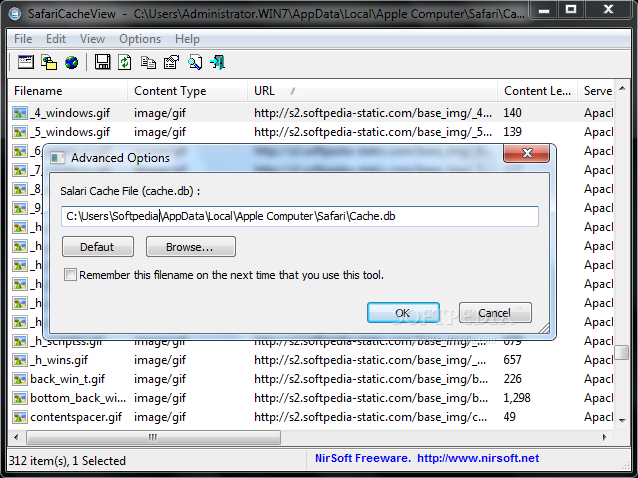Close Advanced Options with the red X
This screenshot has height=478, width=638.
(527, 153)
